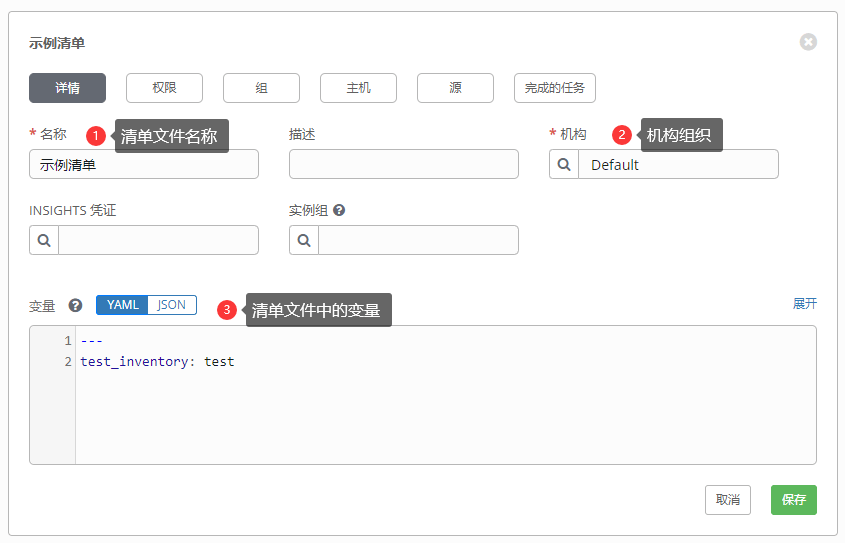The image size is (845, 543).
Task: Go to the 主机 tab
Action: [x=358, y=88]
